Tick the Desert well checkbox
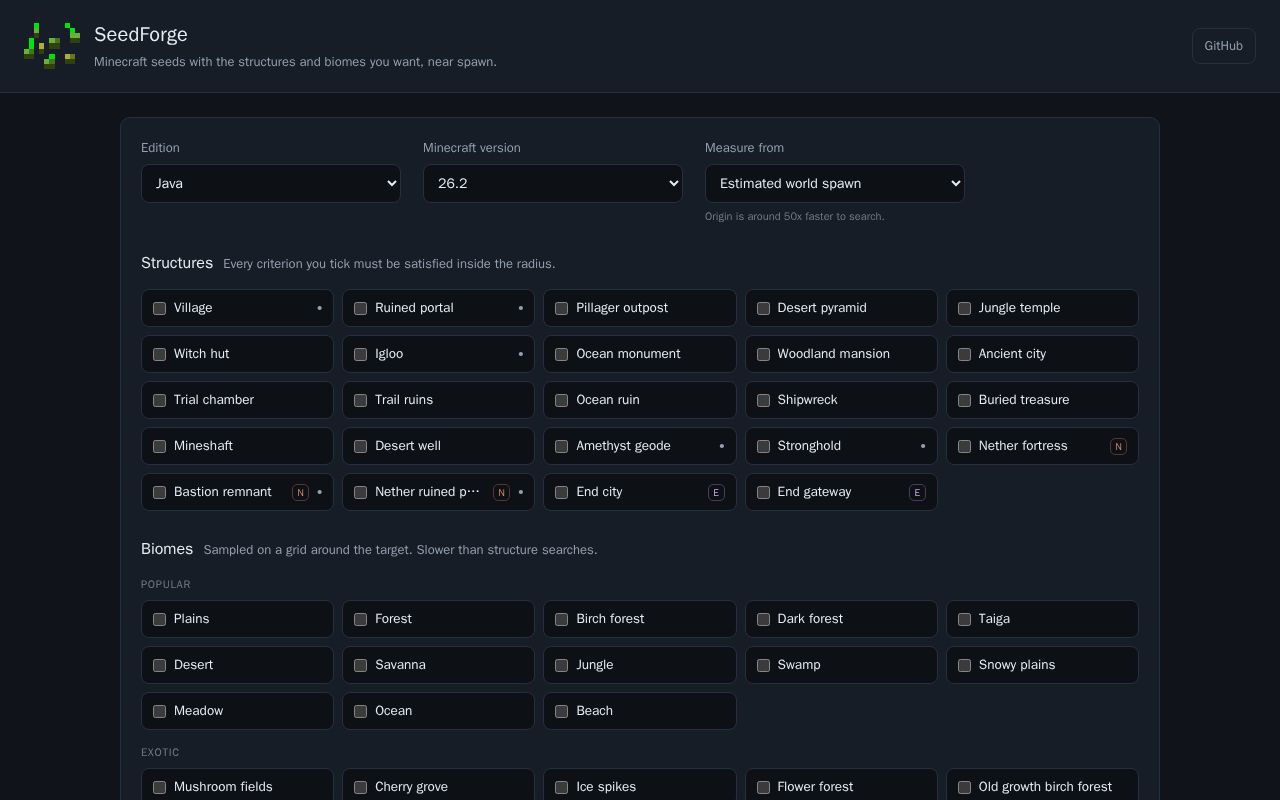Screen dimensions: 1280x800 coord(360,446)
